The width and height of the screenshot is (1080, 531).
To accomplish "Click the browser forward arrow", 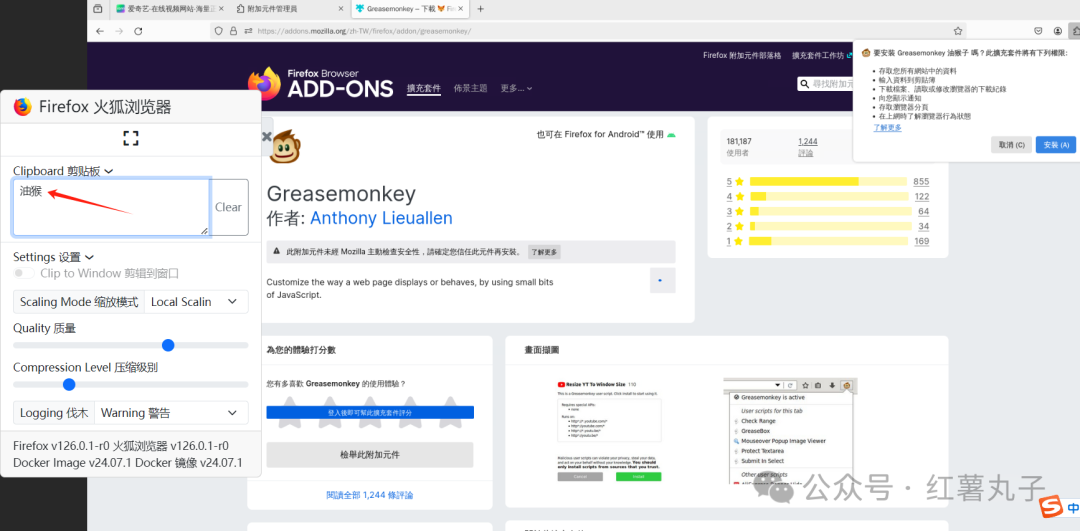I will 118,31.
